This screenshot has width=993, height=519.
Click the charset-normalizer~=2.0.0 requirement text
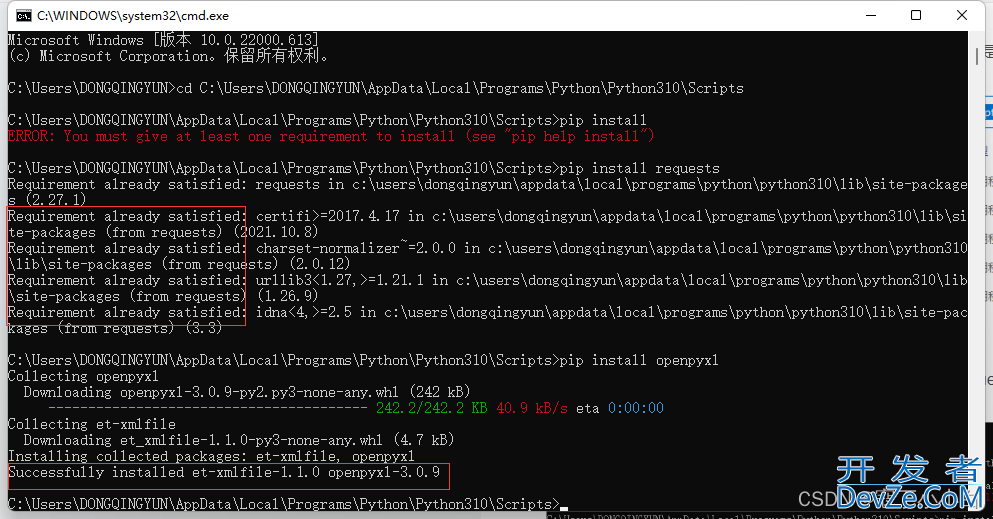pyautogui.click(x=356, y=248)
